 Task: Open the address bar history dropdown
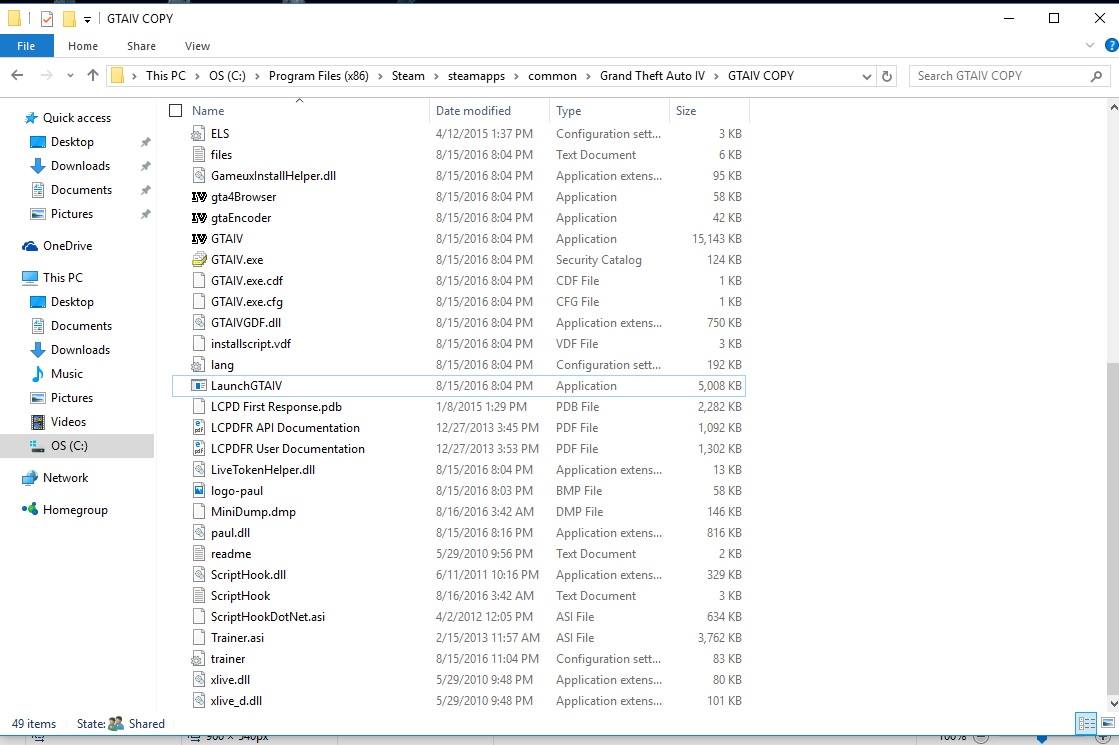coord(867,76)
